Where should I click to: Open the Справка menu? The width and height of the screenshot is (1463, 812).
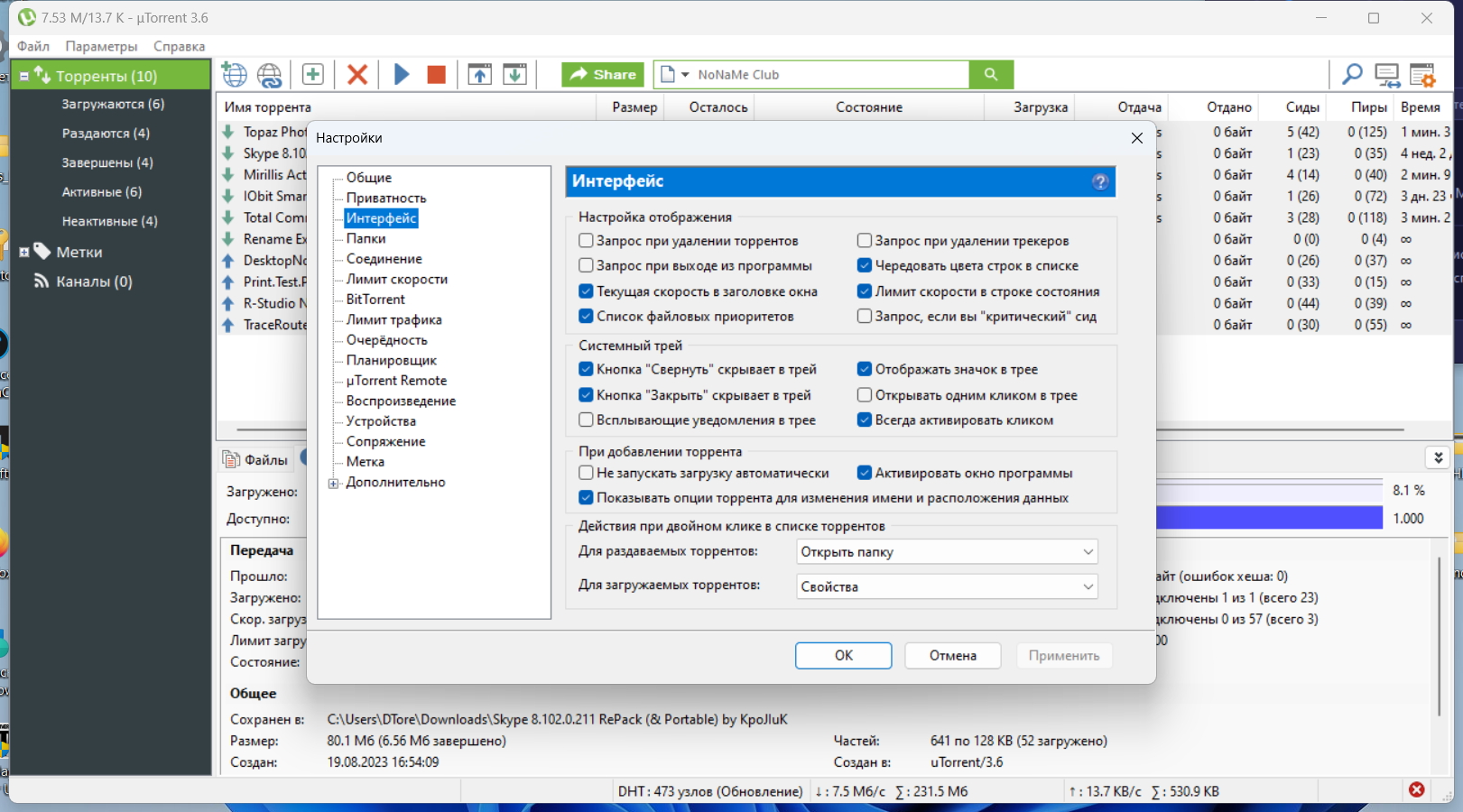[x=179, y=46]
